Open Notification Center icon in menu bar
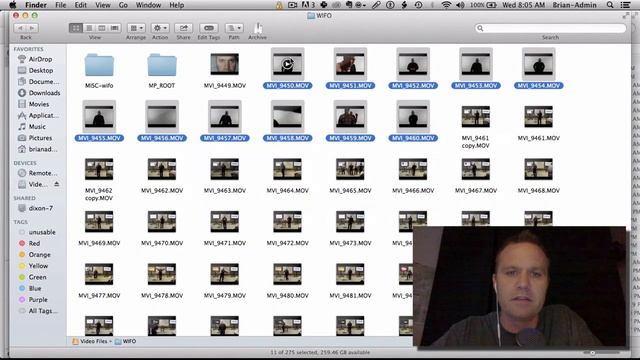Viewport: 640px width, 360px height. (625, 5)
